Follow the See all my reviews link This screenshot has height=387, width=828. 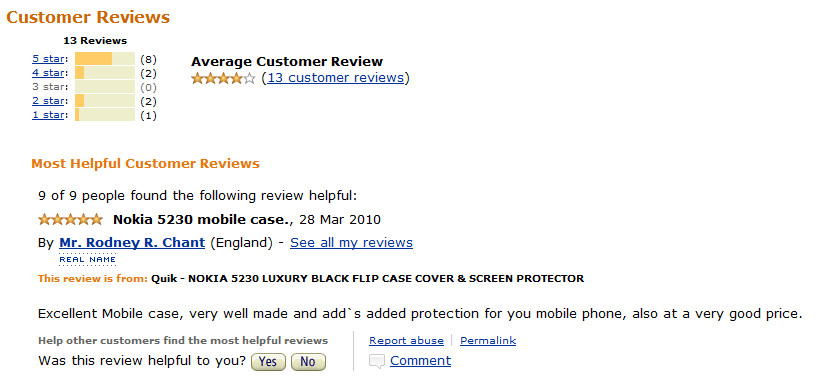[x=352, y=243]
